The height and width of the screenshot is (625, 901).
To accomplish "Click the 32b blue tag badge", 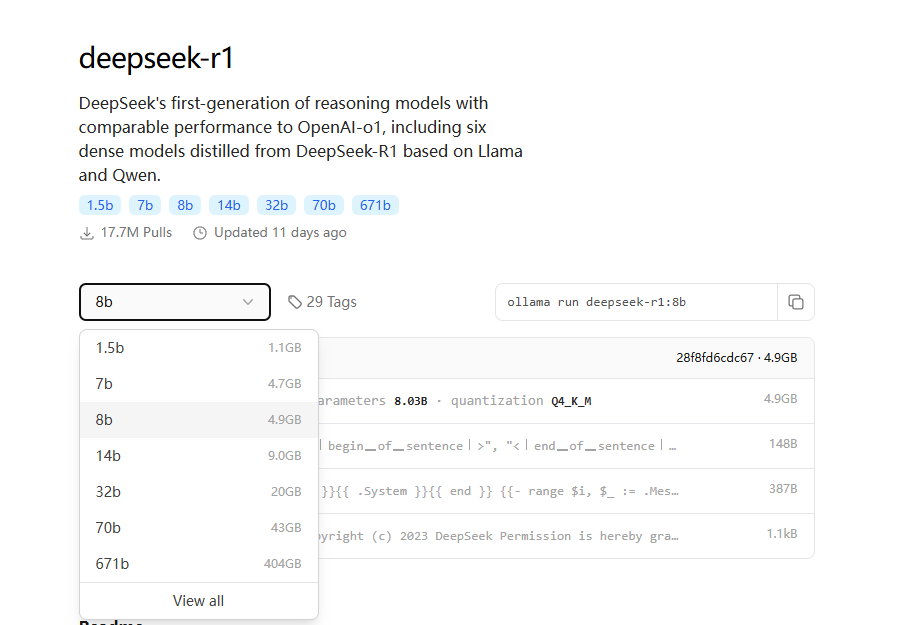I will [276, 205].
